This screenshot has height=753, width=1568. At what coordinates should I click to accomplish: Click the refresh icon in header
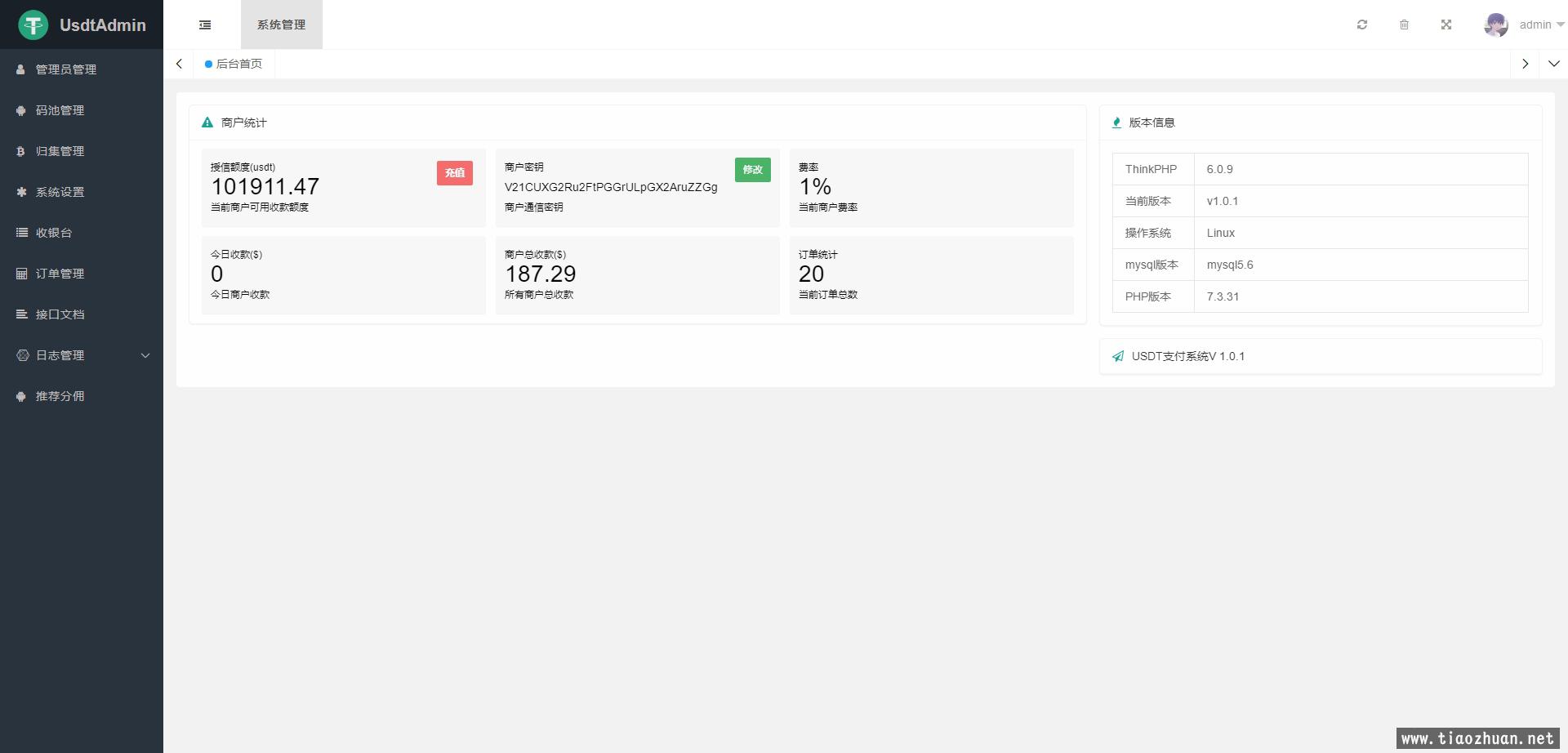click(1362, 25)
